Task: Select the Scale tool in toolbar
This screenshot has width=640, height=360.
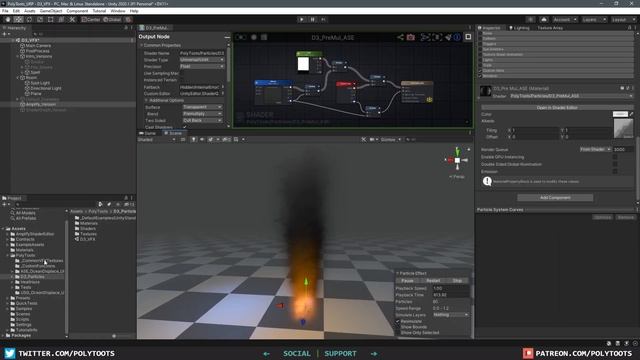Action: pyautogui.click(x=40, y=19)
